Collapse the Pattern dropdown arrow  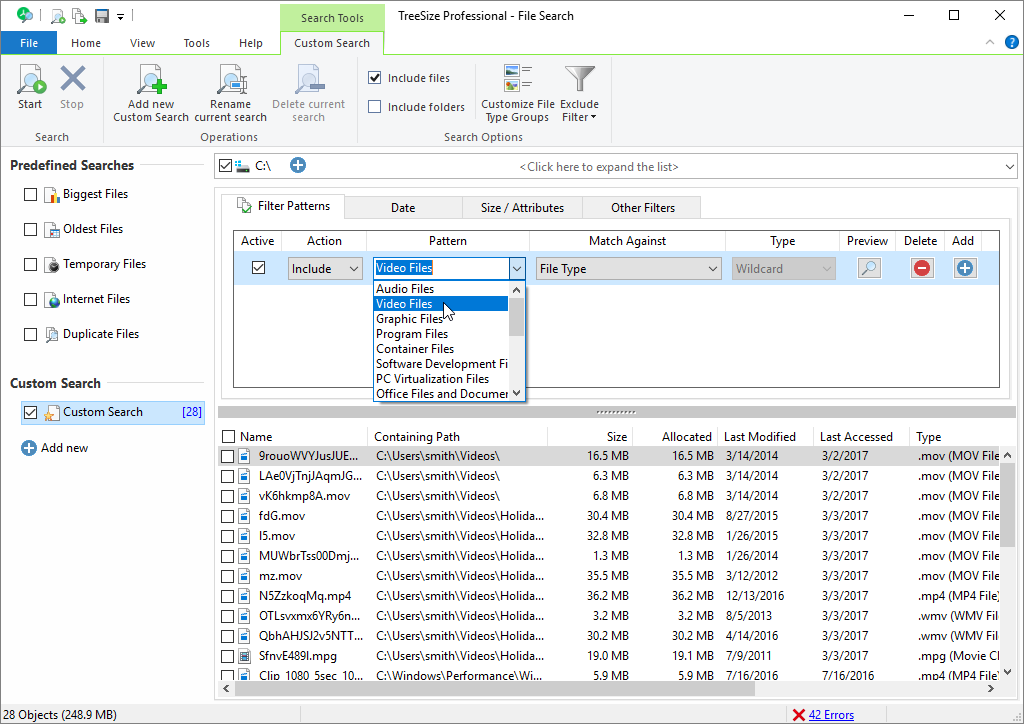pos(517,268)
